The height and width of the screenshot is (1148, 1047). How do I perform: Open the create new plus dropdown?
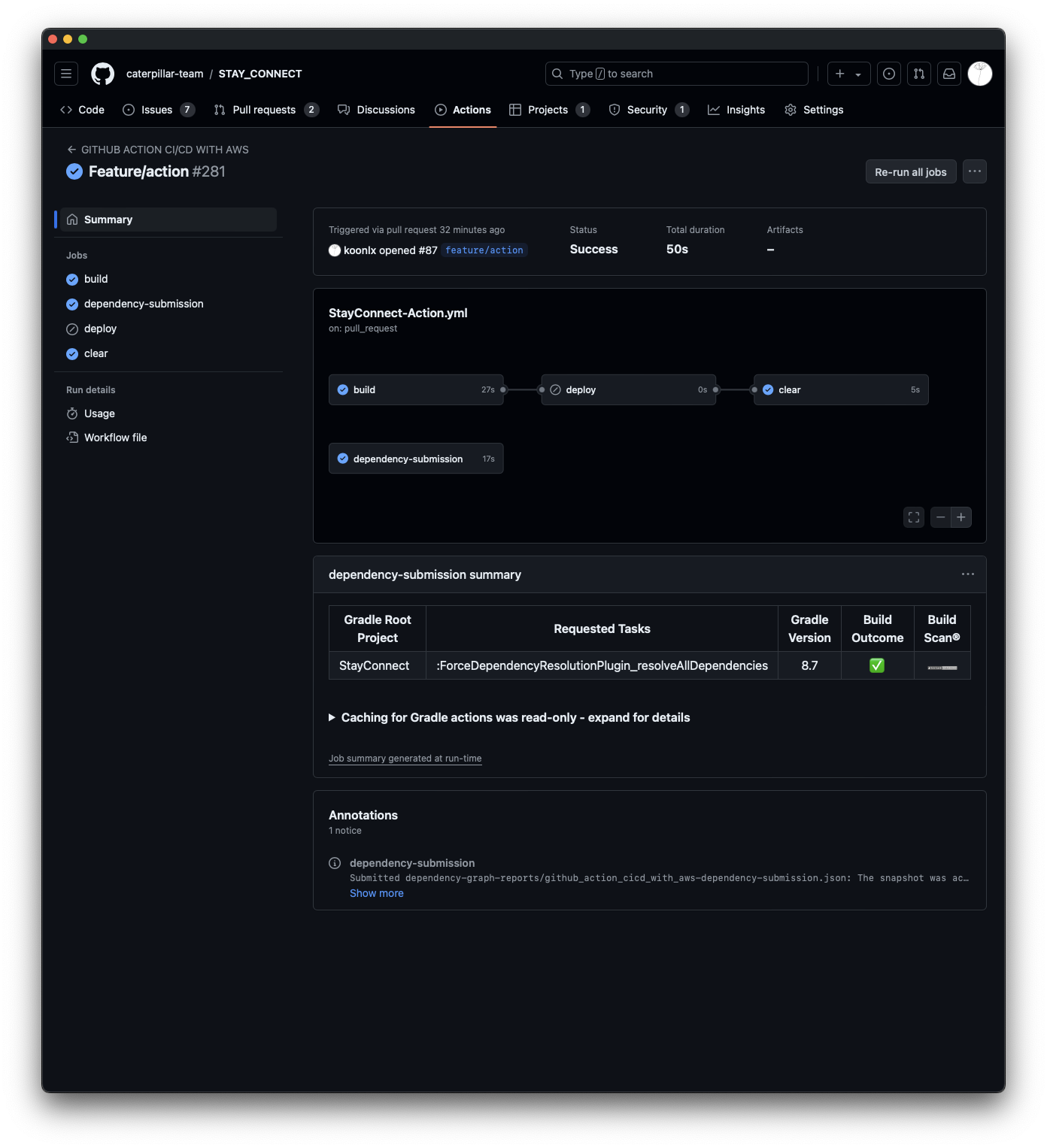click(x=848, y=74)
